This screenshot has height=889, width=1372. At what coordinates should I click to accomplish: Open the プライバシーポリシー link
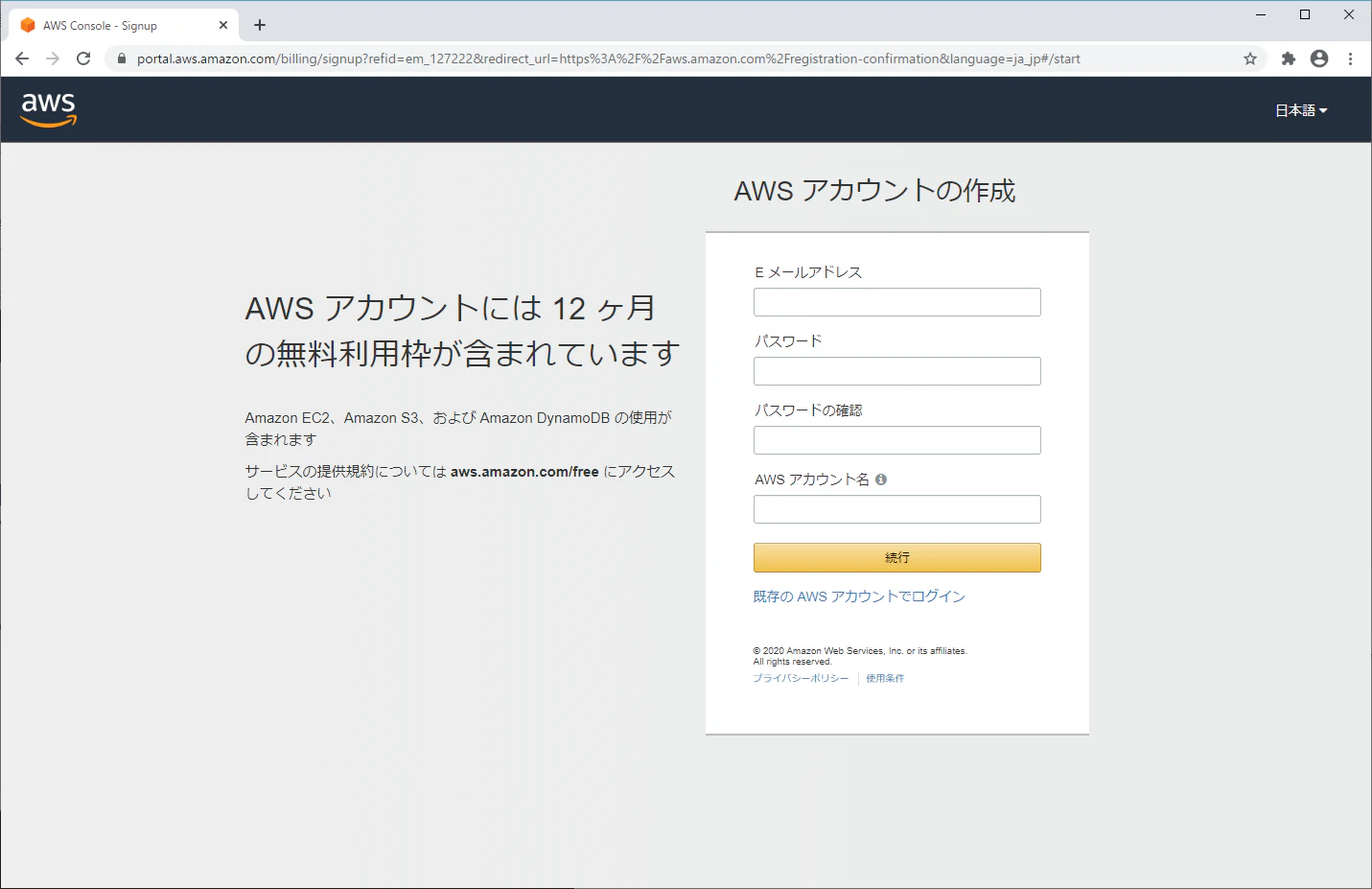(801, 678)
